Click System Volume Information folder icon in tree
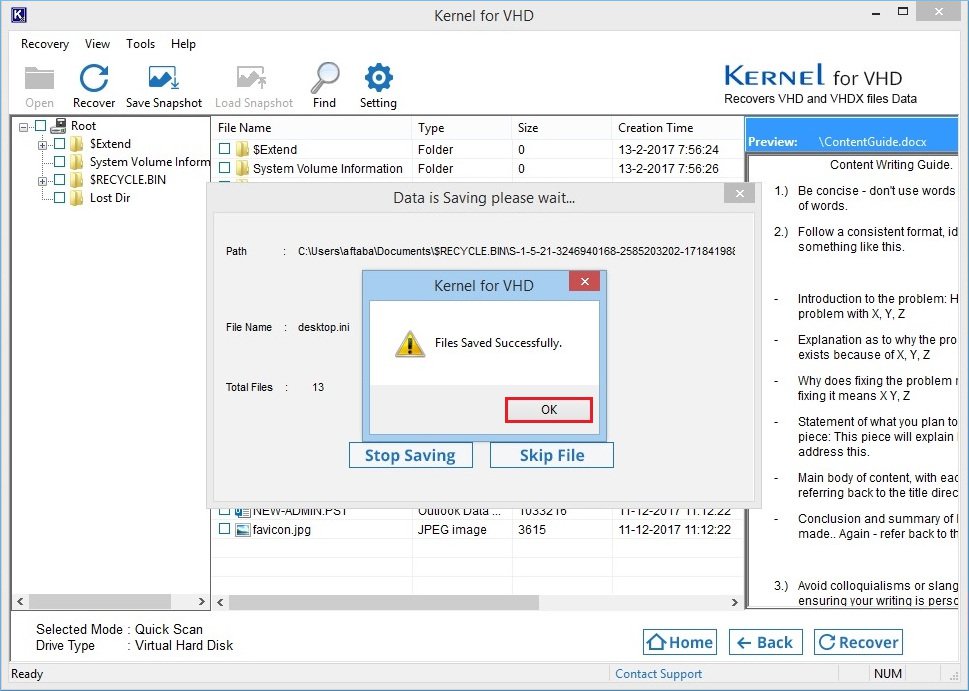Image resolution: width=969 pixels, height=691 pixels. (77, 162)
